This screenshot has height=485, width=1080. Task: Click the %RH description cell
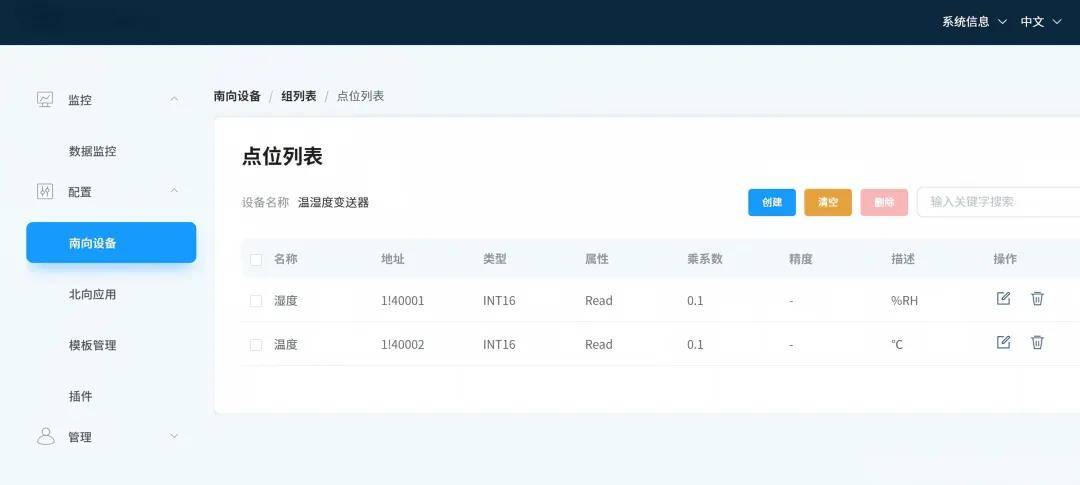pyautogui.click(x=904, y=301)
